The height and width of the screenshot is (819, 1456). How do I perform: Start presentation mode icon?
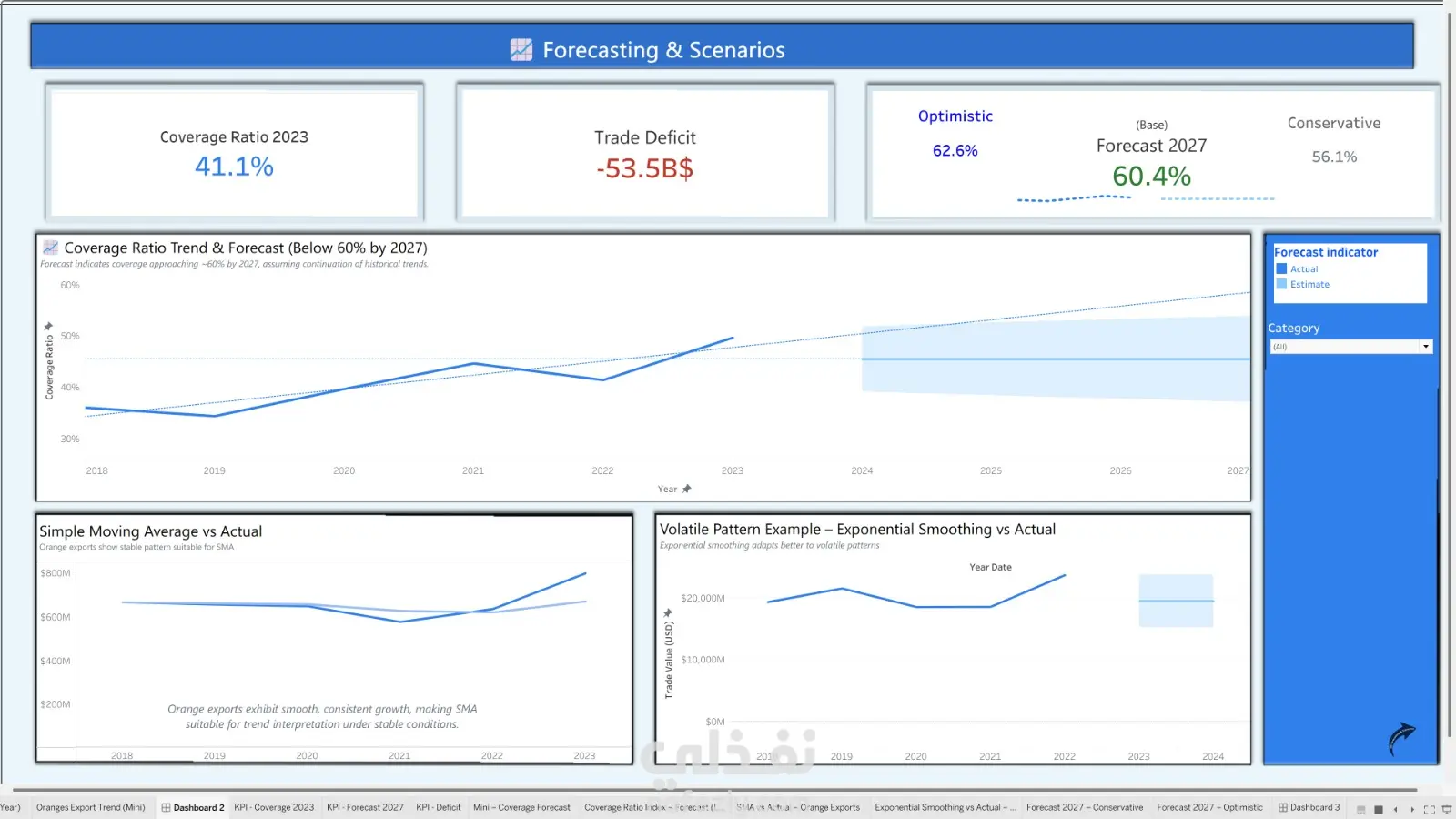tap(1446, 809)
